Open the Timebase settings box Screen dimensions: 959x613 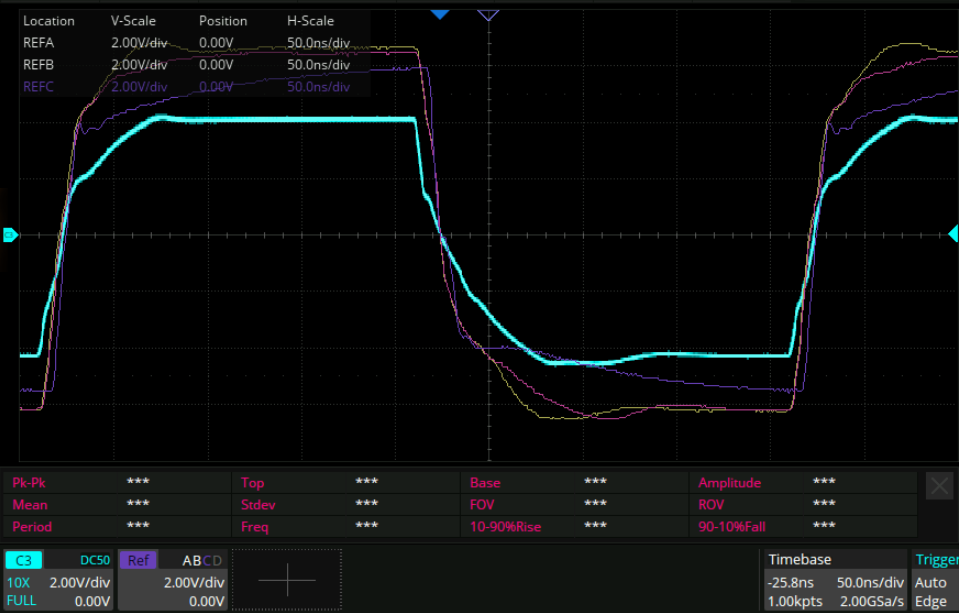832,580
